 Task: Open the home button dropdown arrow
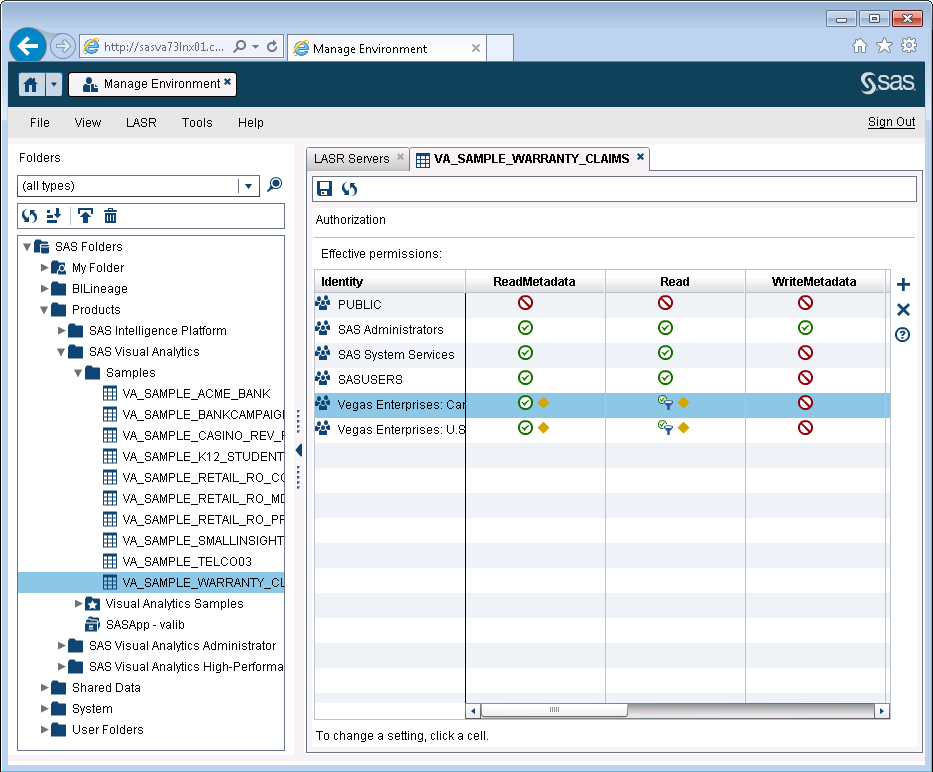(x=54, y=85)
